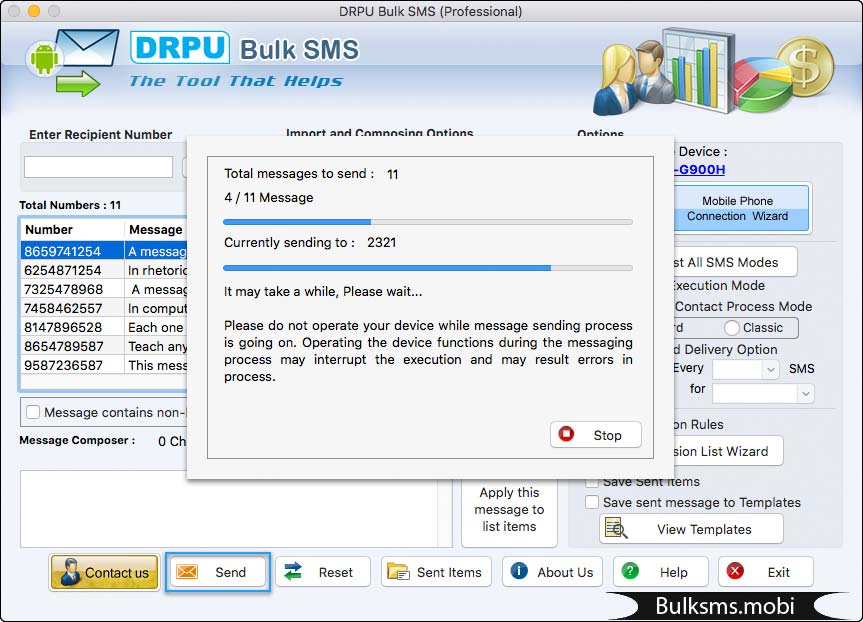Click the Send envelope icon
This screenshot has height=622, width=863.
click(187, 572)
